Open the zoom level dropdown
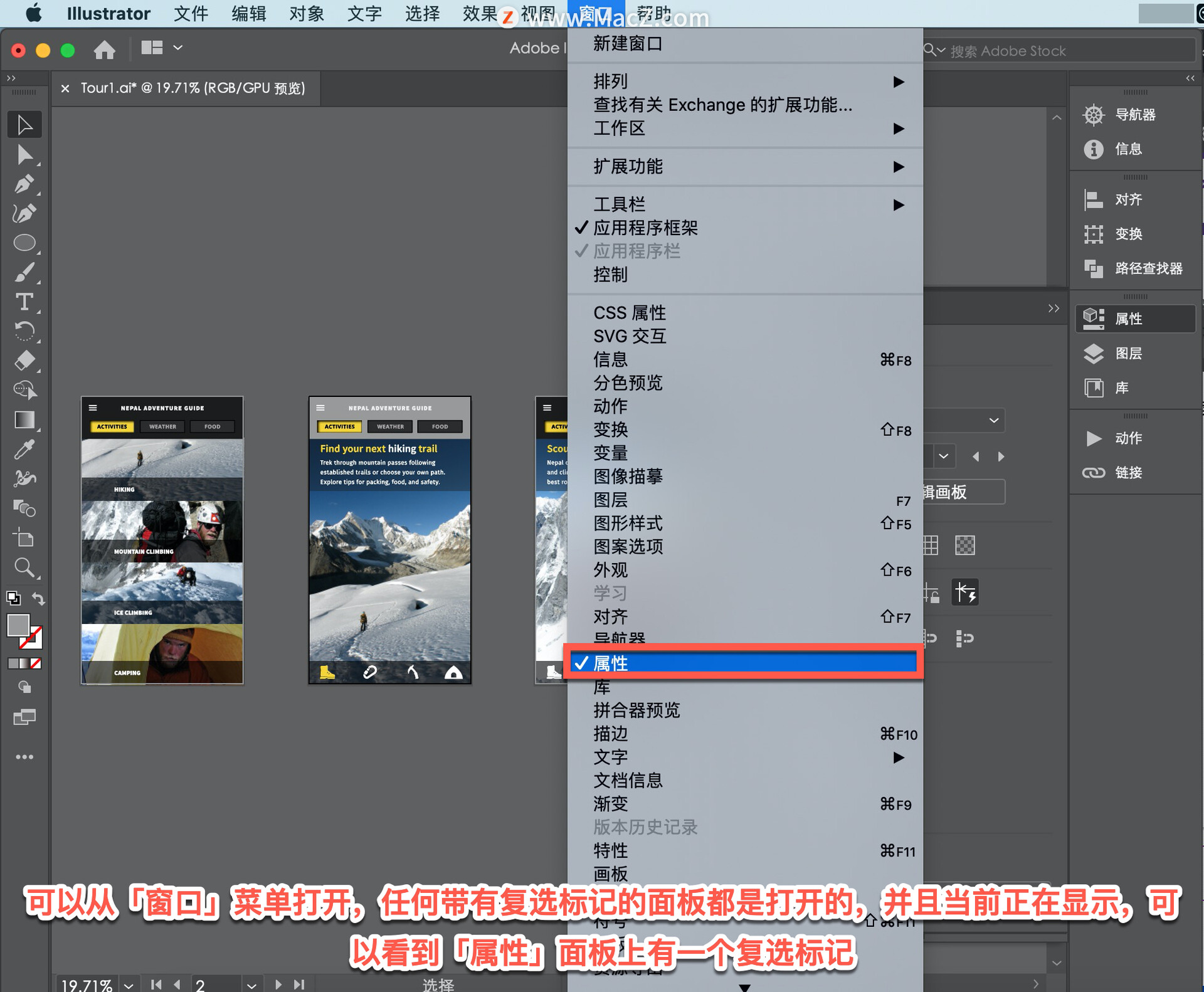Viewport: 1204px width, 992px height. pyautogui.click(x=129, y=985)
